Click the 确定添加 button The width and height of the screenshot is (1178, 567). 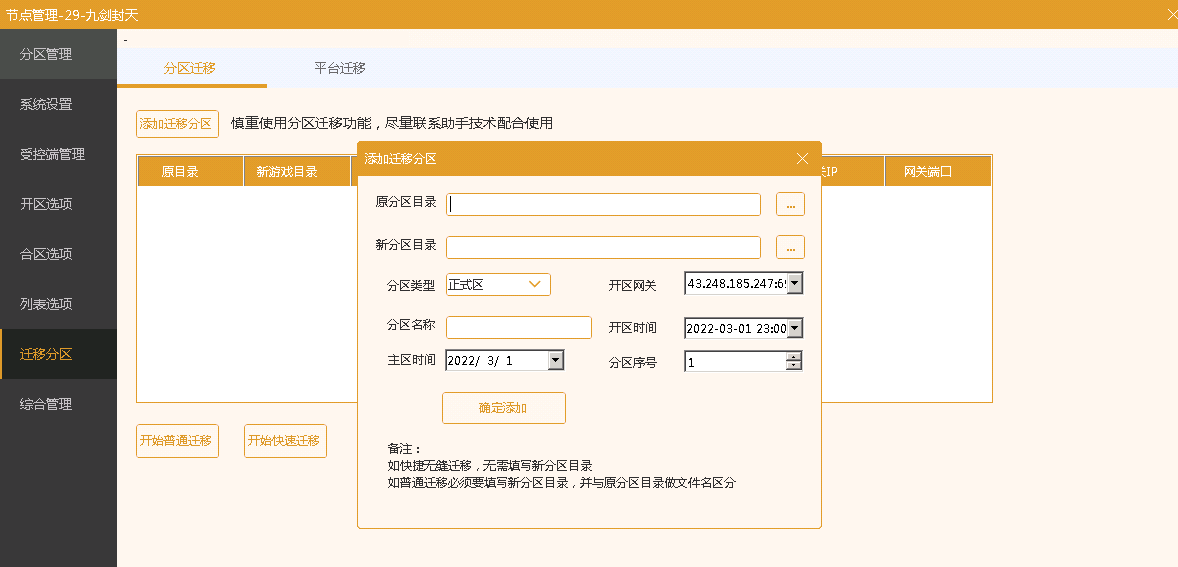click(503, 408)
